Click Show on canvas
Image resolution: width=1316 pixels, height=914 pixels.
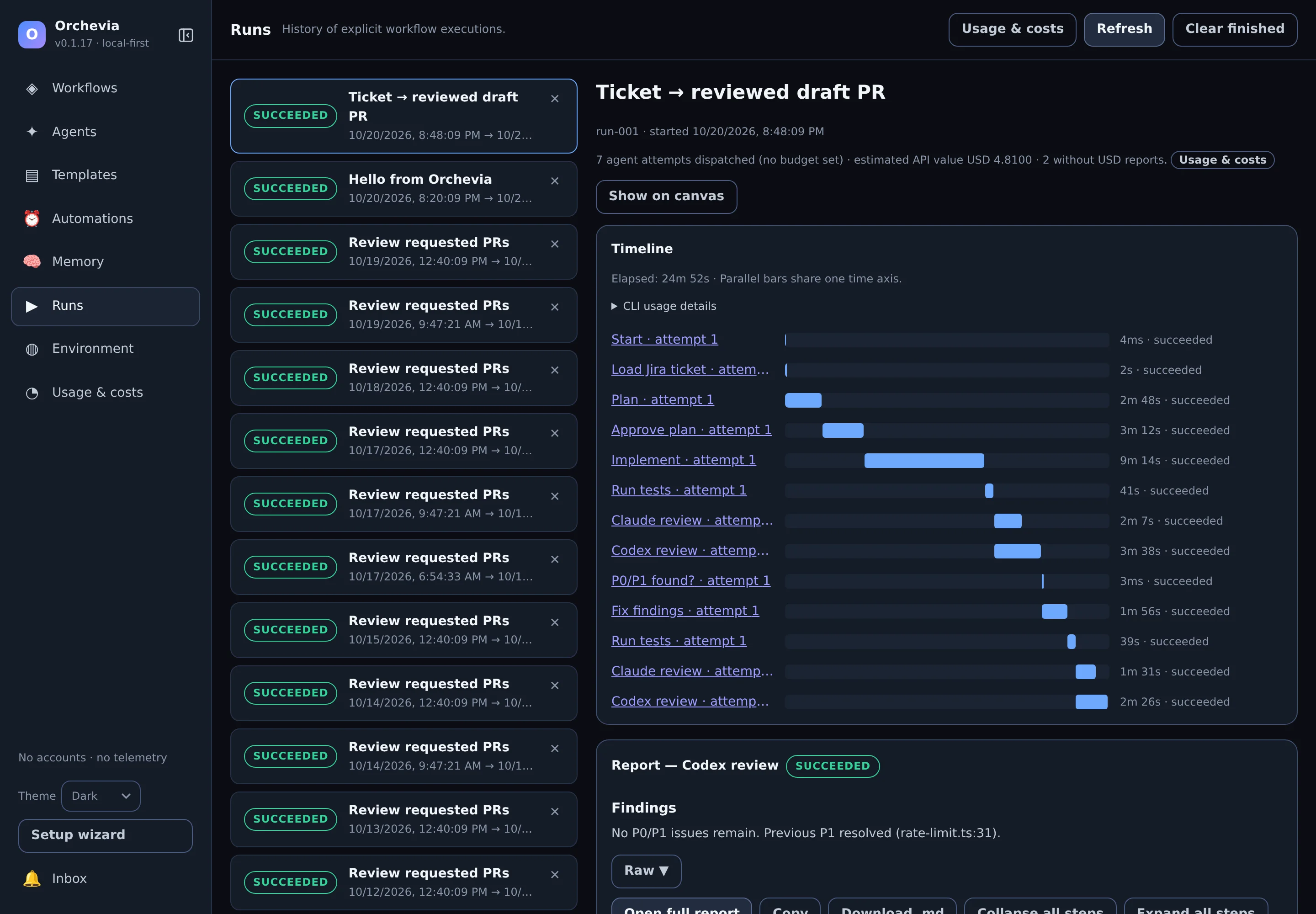(x=666, y=197)
